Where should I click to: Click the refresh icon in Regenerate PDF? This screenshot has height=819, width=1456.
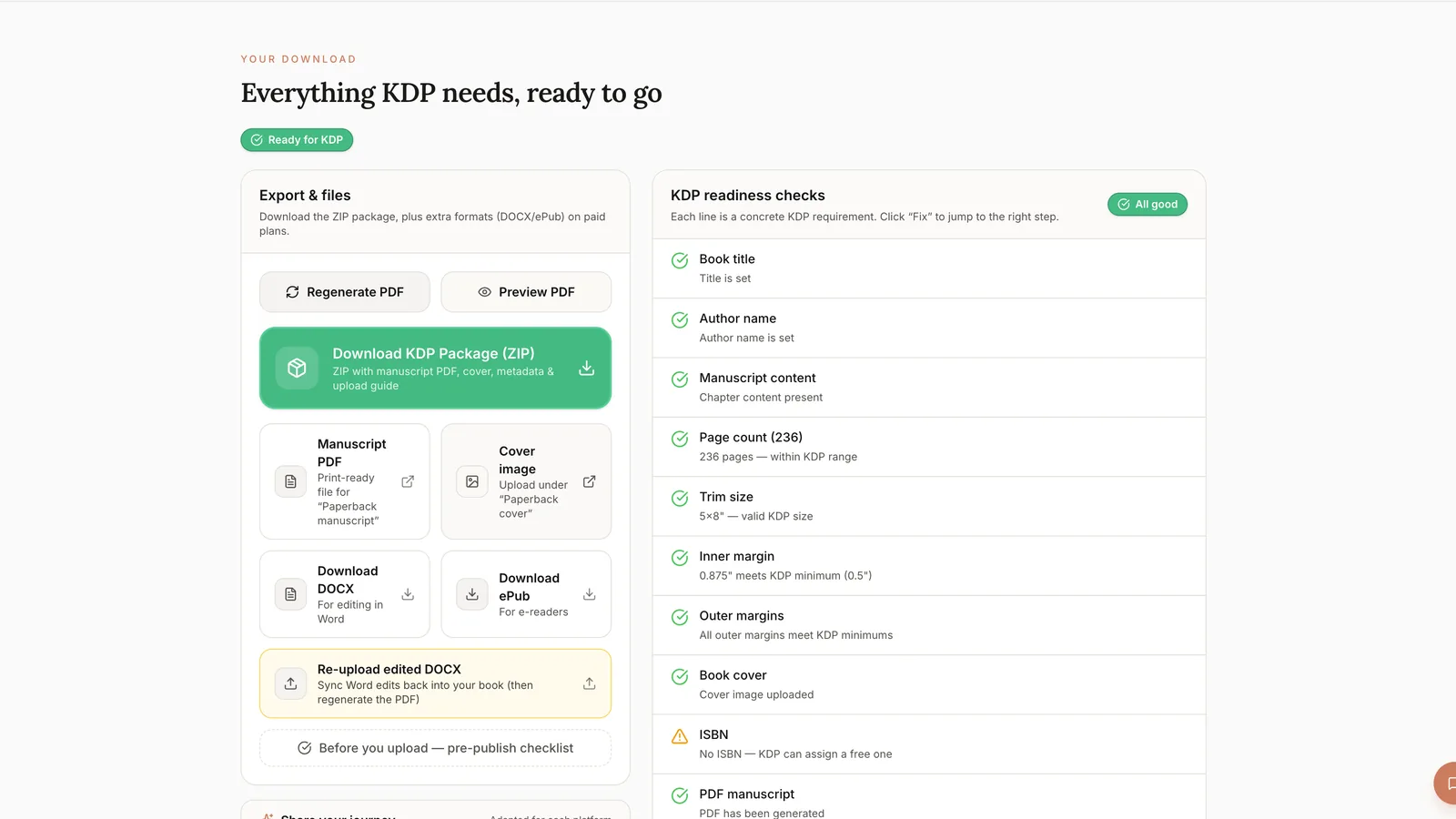coord(292,292)
